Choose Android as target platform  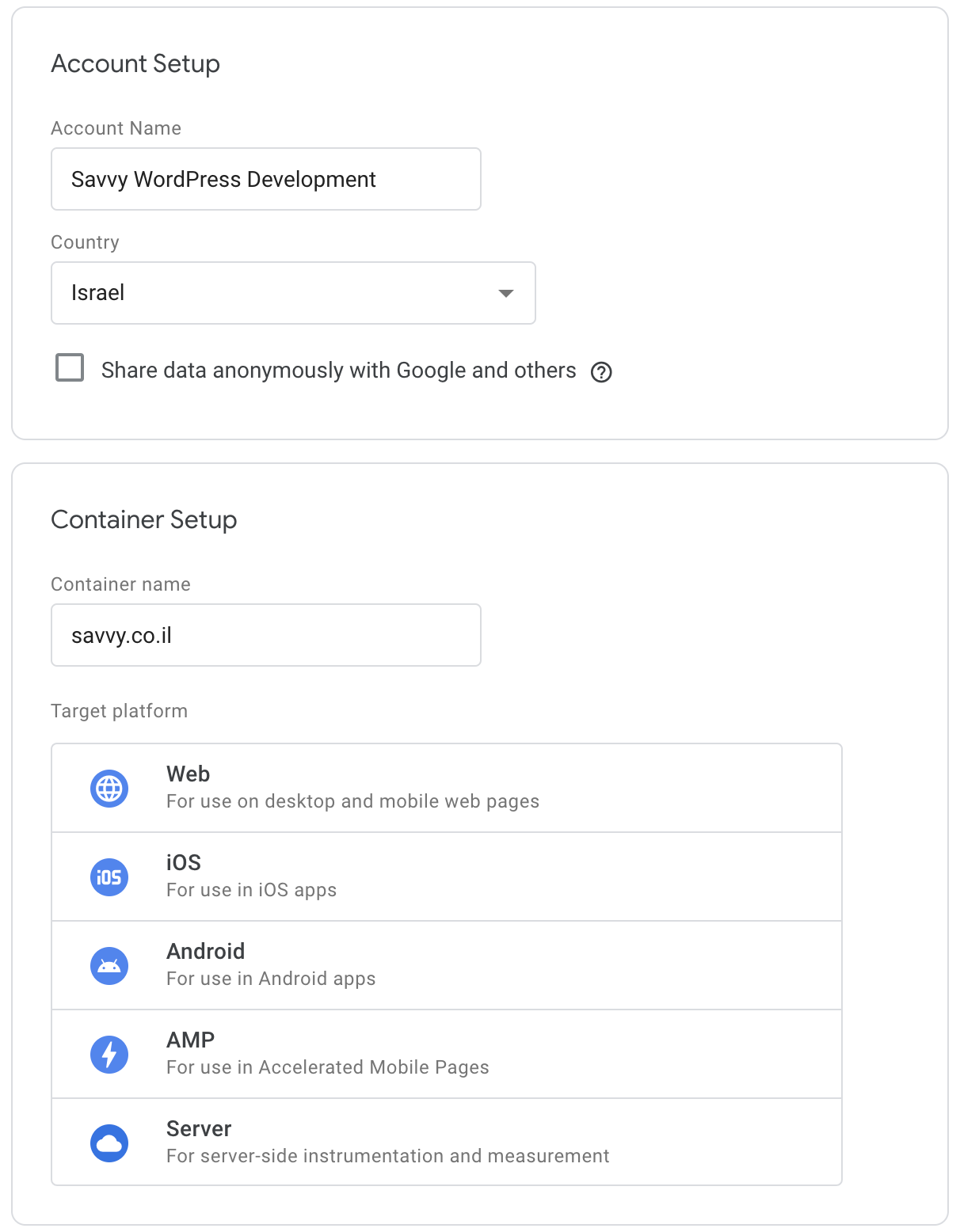447,965
